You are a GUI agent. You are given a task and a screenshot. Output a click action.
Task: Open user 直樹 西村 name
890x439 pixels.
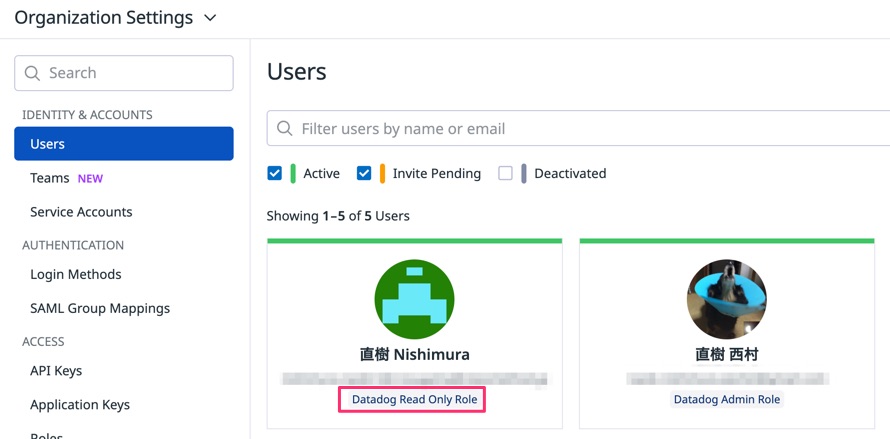click(727, 355)
